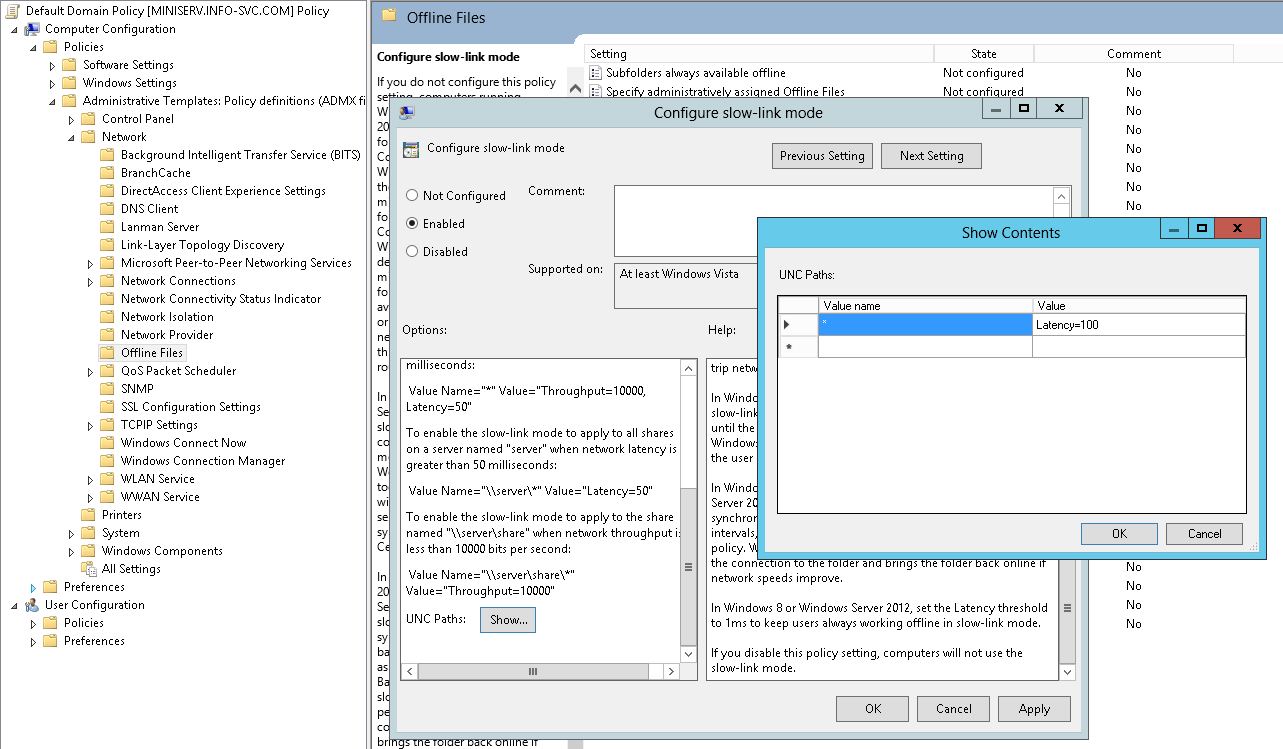Sort by the Comment column header

point(1134,54)
